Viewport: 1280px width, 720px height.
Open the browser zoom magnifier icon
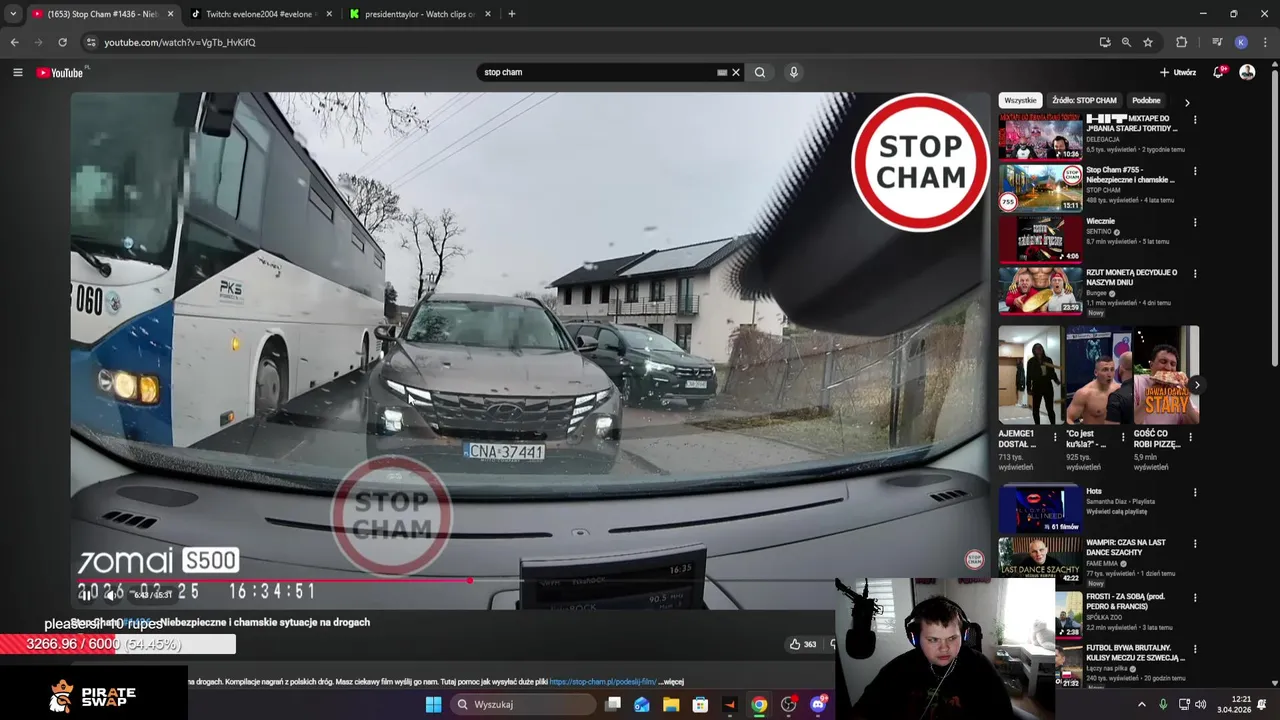click(1126, 42)
